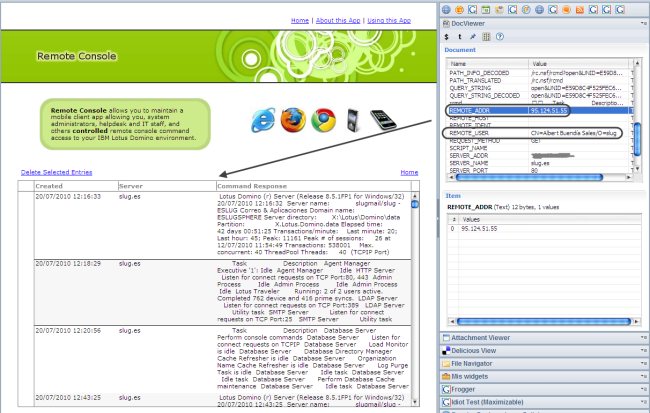Click the entry created 20/07/2010 12:18:29
Viewport: 650px width, 413px height.
click(x=222, y=292)
